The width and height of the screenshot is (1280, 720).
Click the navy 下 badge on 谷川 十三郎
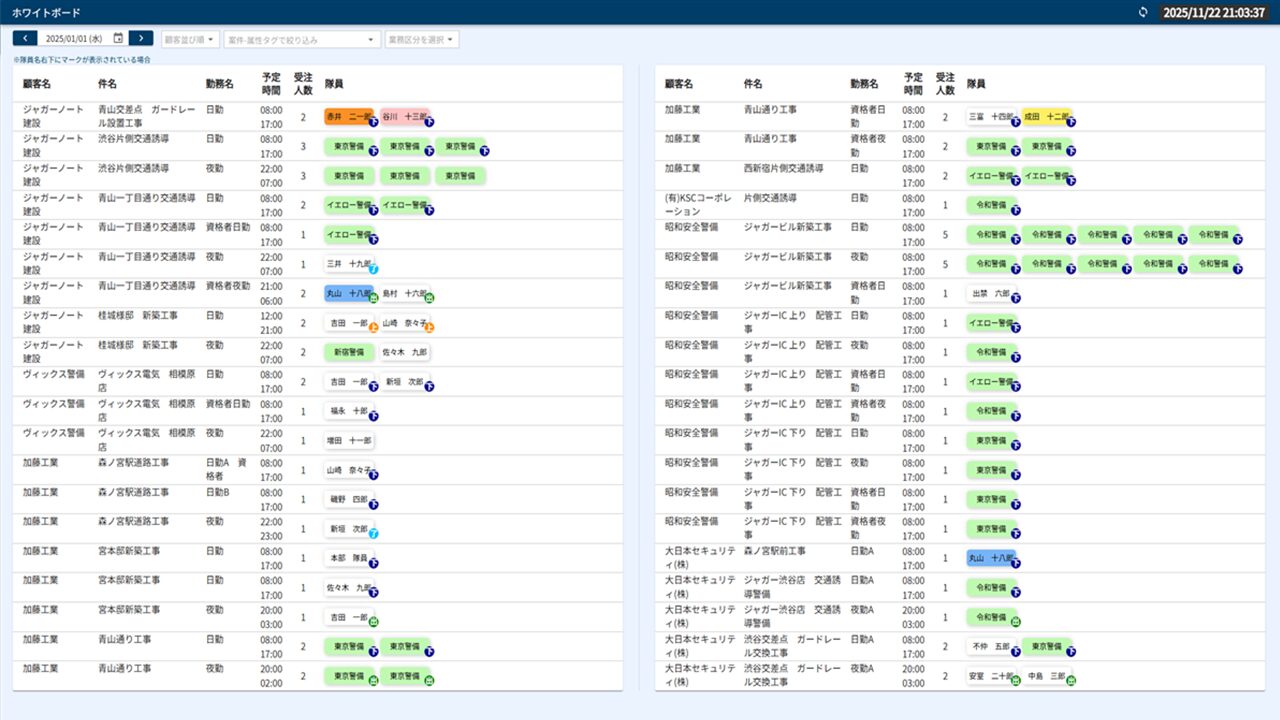[x=429, y=122]
